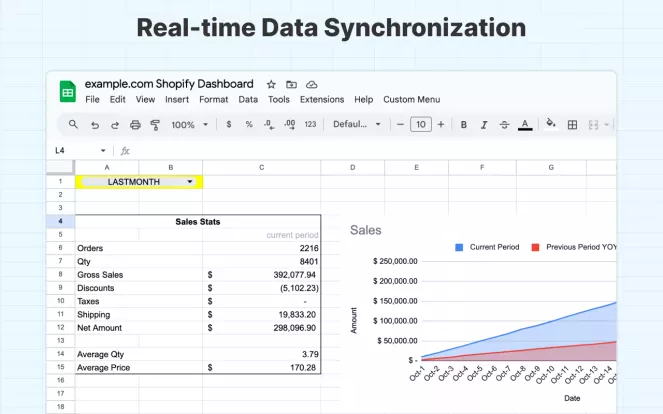Open the Edit menu
The width and height of the screenshot is (663, 414).
pyautogui.click(x=118, y=99)
